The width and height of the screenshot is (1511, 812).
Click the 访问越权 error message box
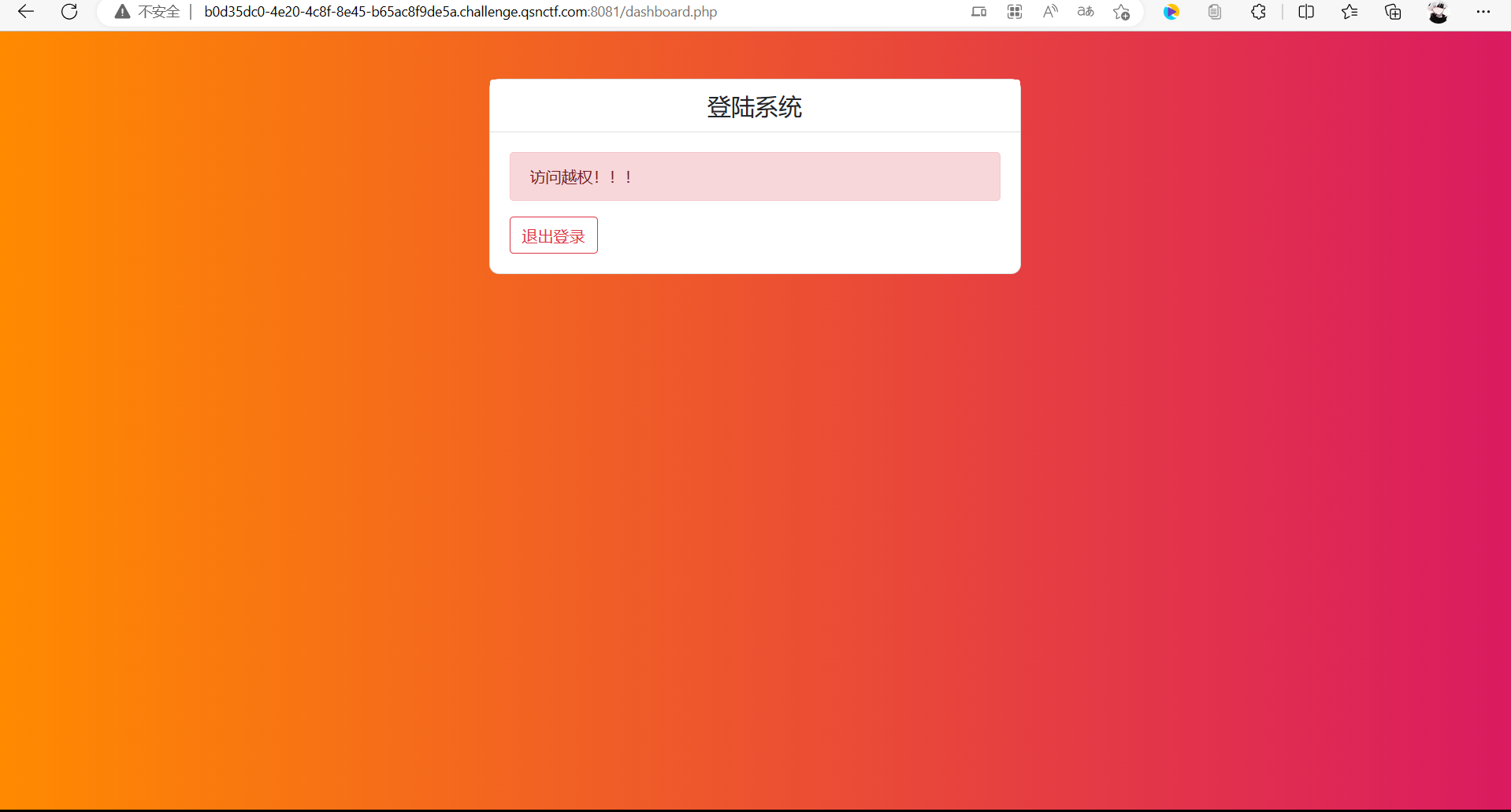pyautogui.click(x=754, y=176)
